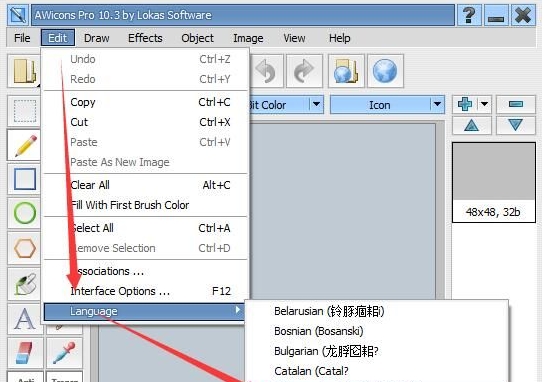Open the File menu

[22, 38]
